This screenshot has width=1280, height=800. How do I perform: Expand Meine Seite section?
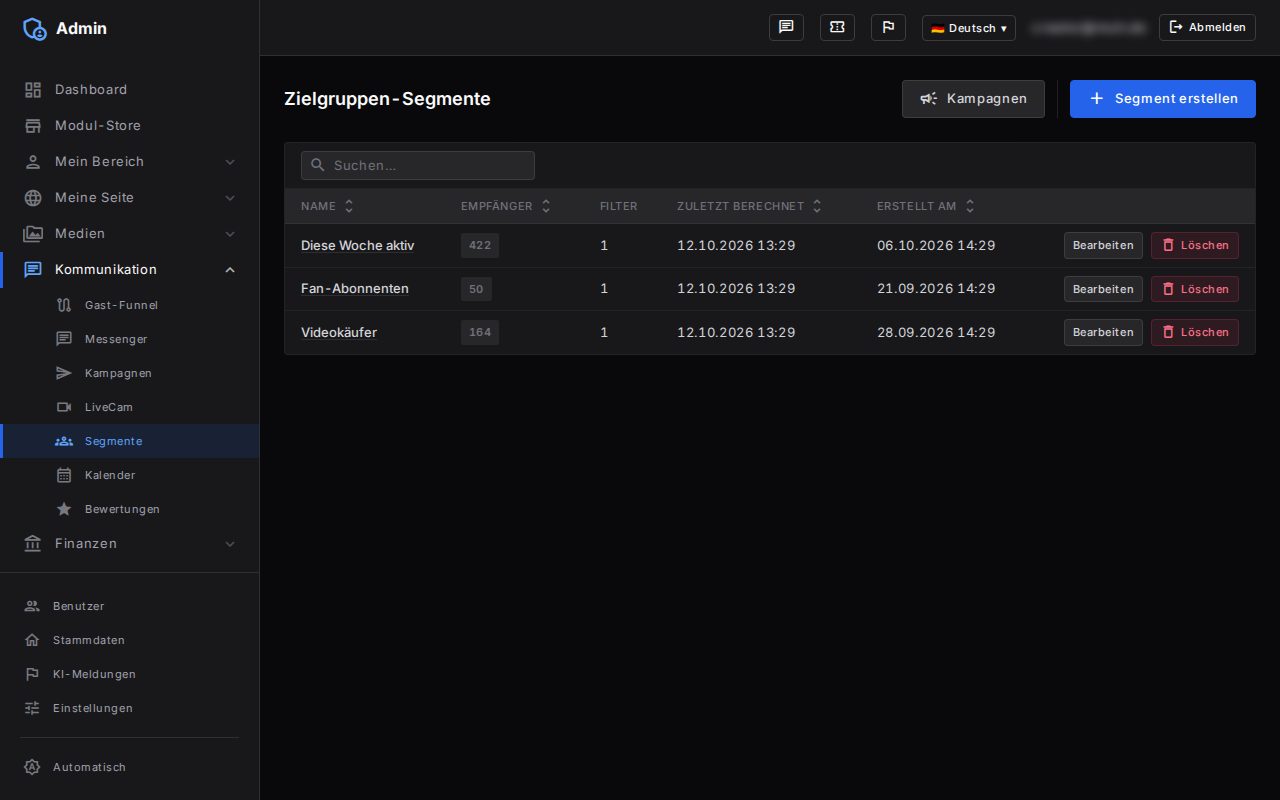point(129,197)
